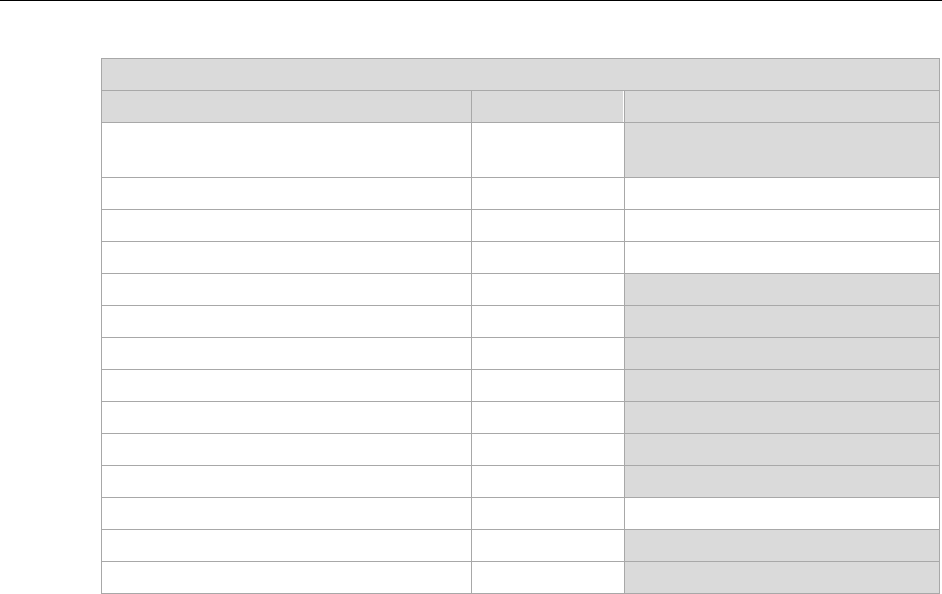The width and height of the screenshot is (942, 594).
Task: Click the tall middle-column cell under the header
Action: point(548,150)
